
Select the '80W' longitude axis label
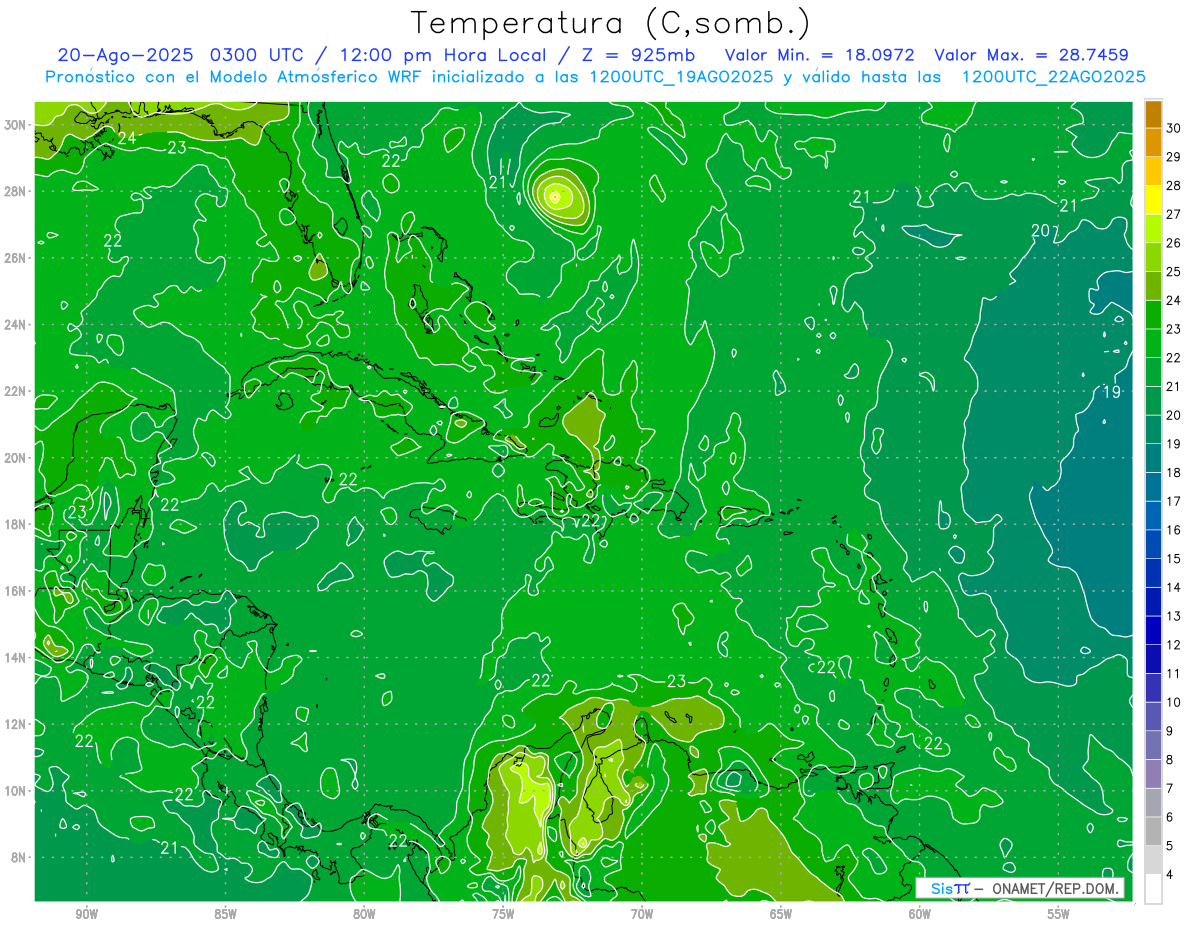click(364, 915)
